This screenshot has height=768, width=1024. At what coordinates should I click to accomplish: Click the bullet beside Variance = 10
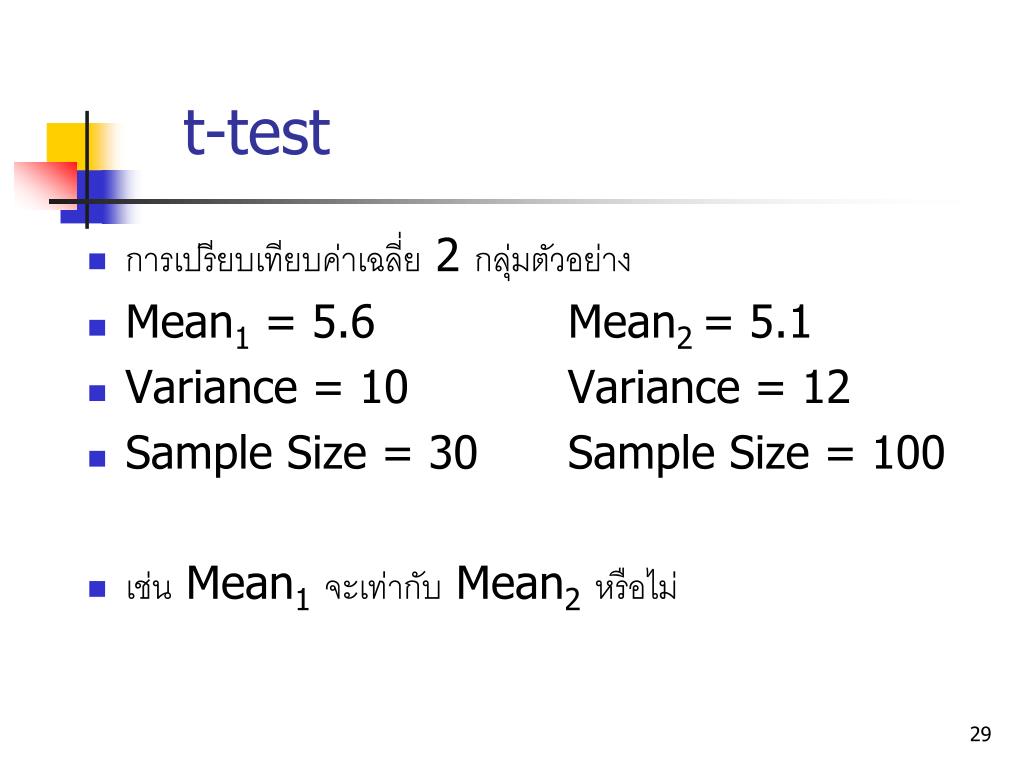[x=97, y=392]
